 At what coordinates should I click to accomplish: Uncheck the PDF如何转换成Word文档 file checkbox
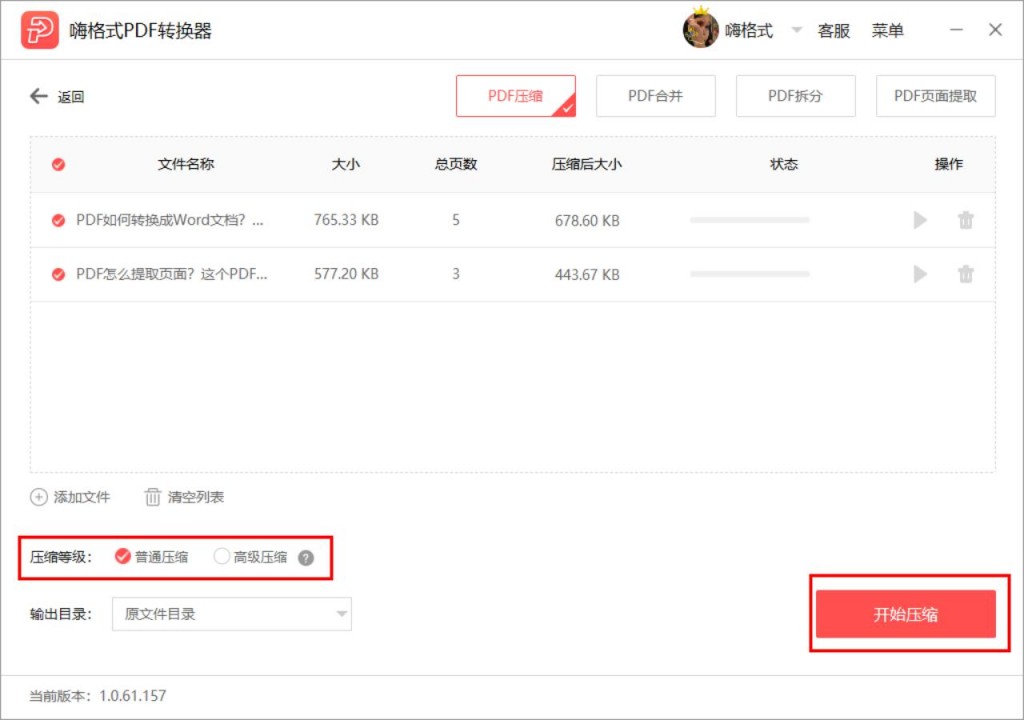(58, 220)
